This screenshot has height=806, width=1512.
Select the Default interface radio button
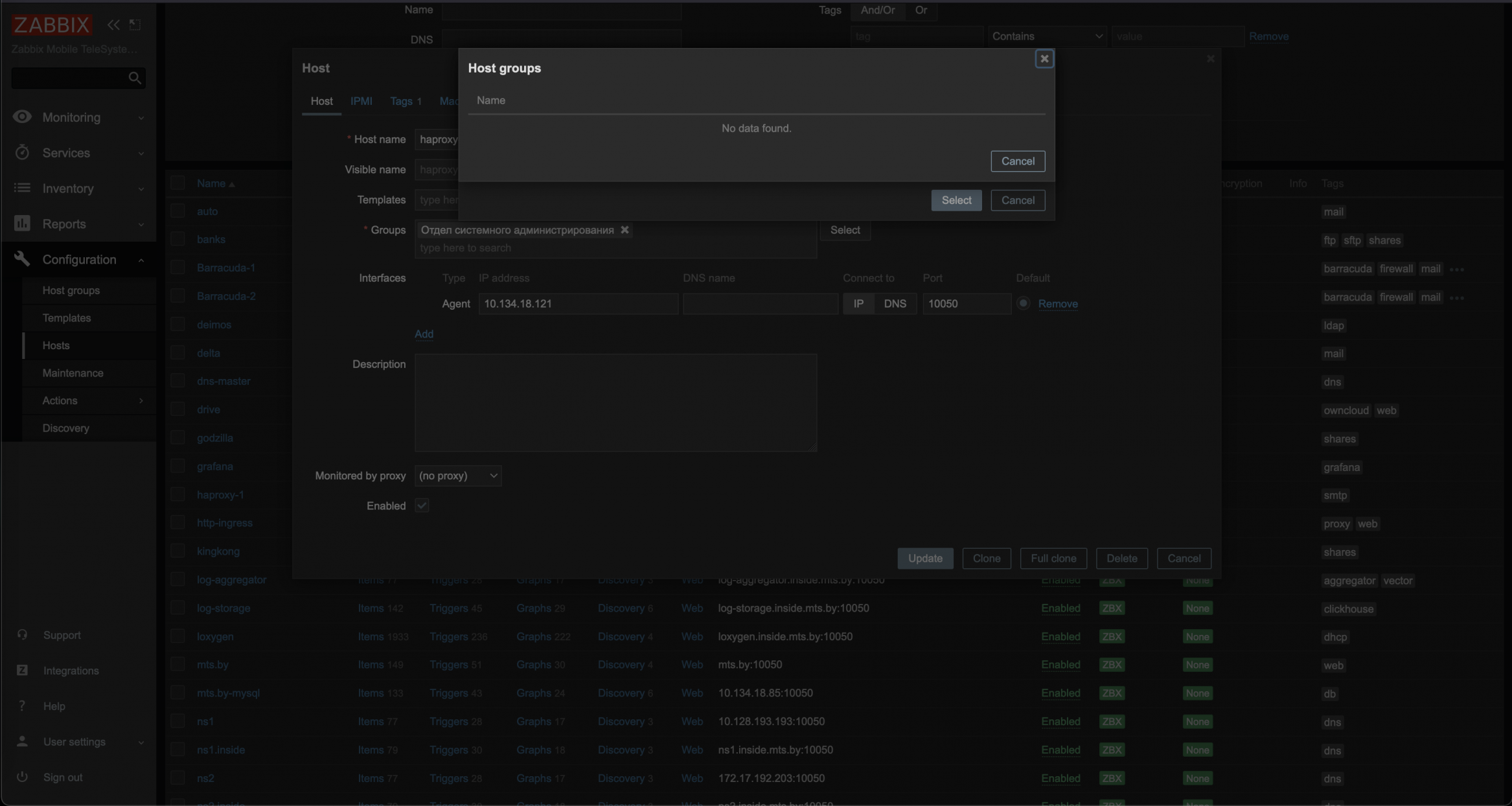pos(1023,303)
